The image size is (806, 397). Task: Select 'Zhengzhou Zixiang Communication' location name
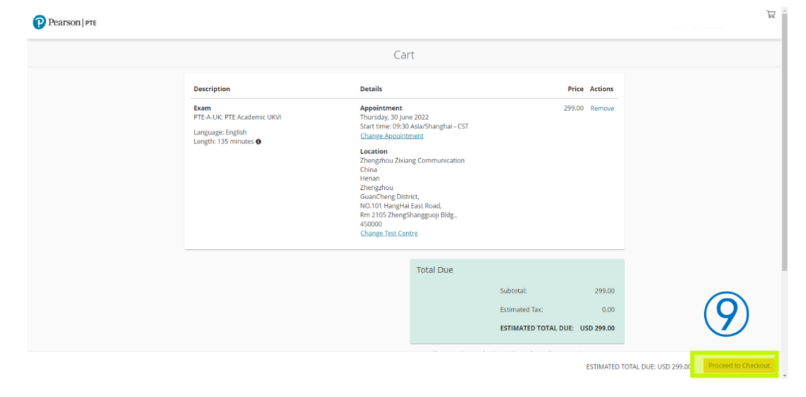[x=412, y=160]
